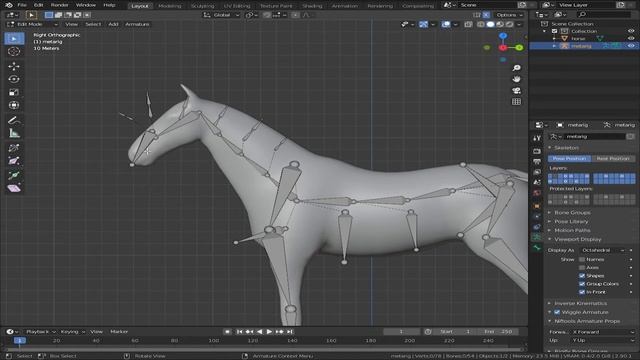Open the Output properties tab
The height and width of the screenshot is (360, 640).
537,162
